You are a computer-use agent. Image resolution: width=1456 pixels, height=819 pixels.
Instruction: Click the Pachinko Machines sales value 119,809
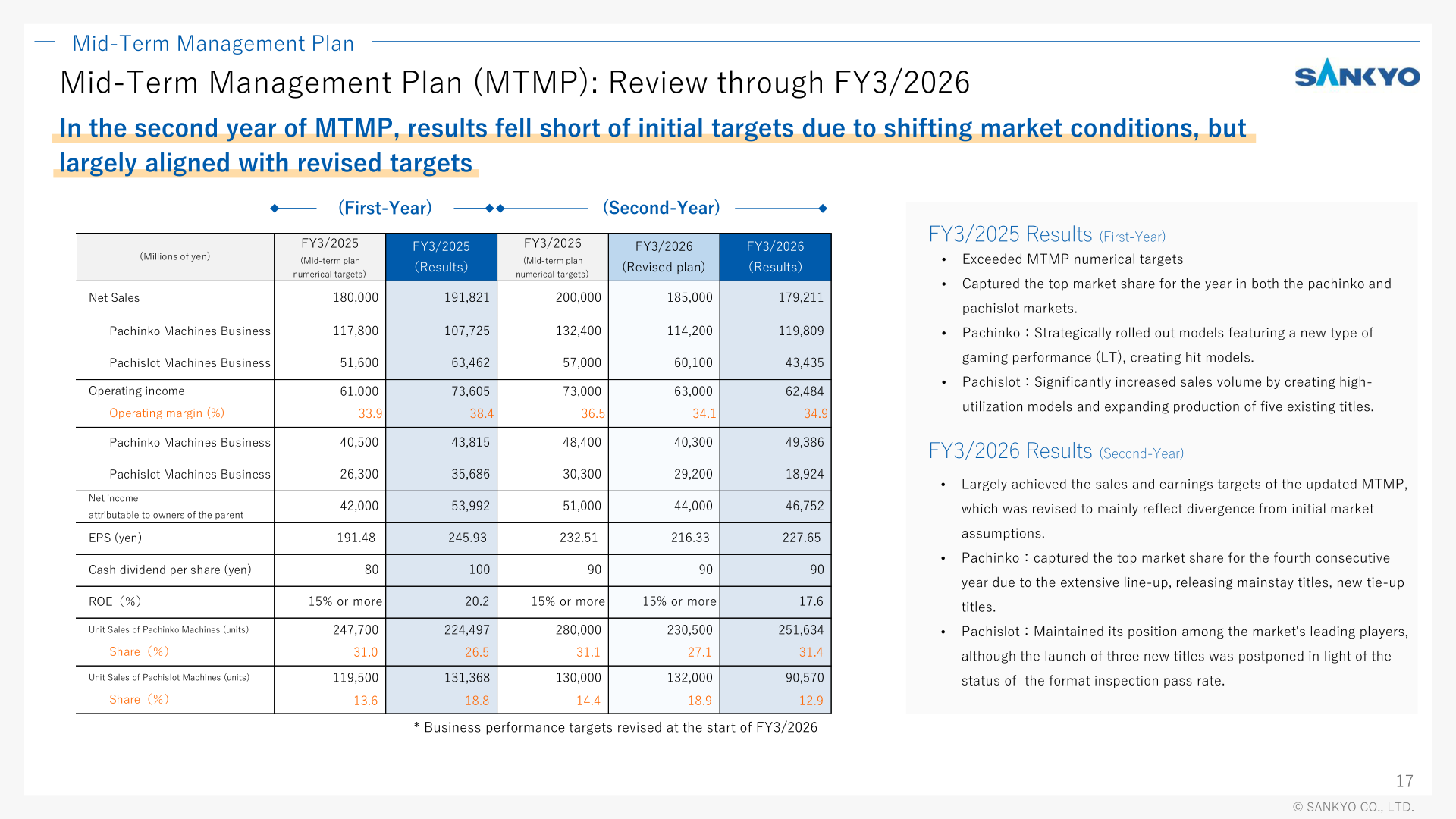[801, 331]
